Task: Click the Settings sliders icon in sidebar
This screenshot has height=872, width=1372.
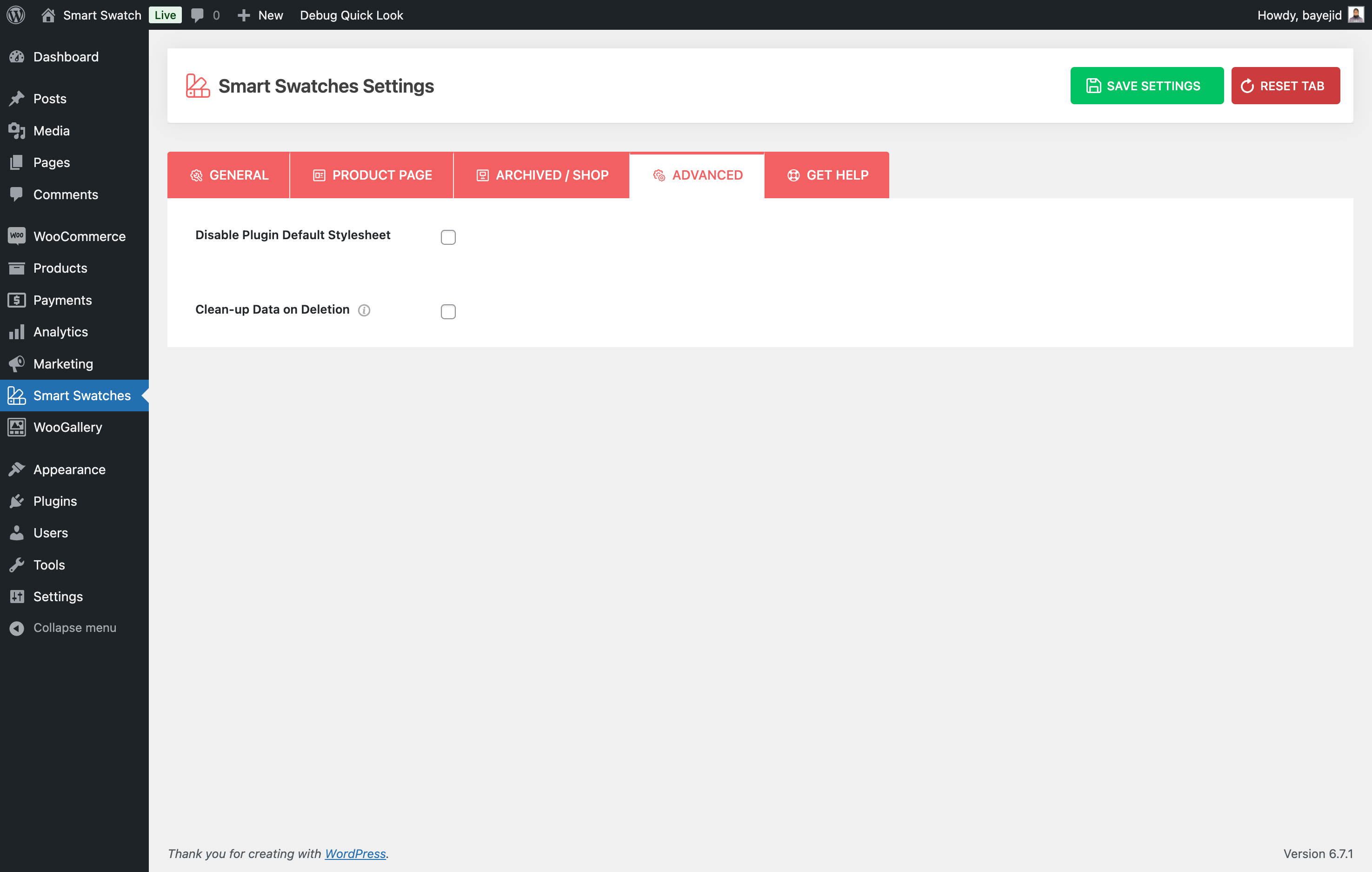Action: coord(17,597)
